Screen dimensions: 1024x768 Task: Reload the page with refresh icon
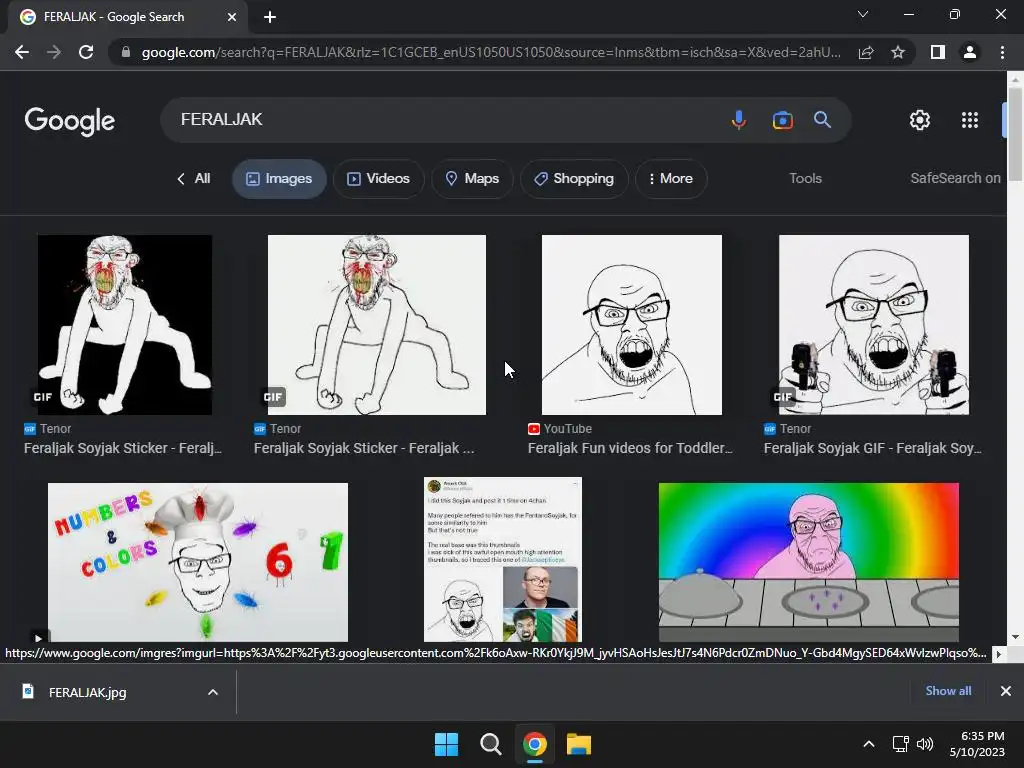pos(86,52)
